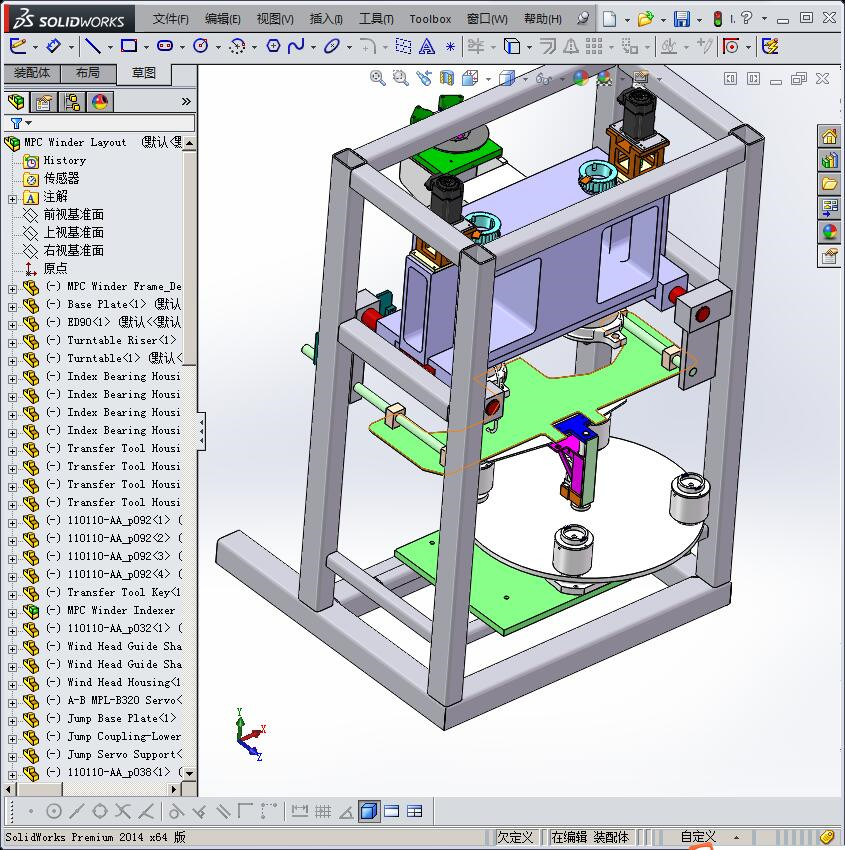The width and height of the screenshot is (845, 850).
Task: Open the 编辑(E) menu
Action: [222, 19]
